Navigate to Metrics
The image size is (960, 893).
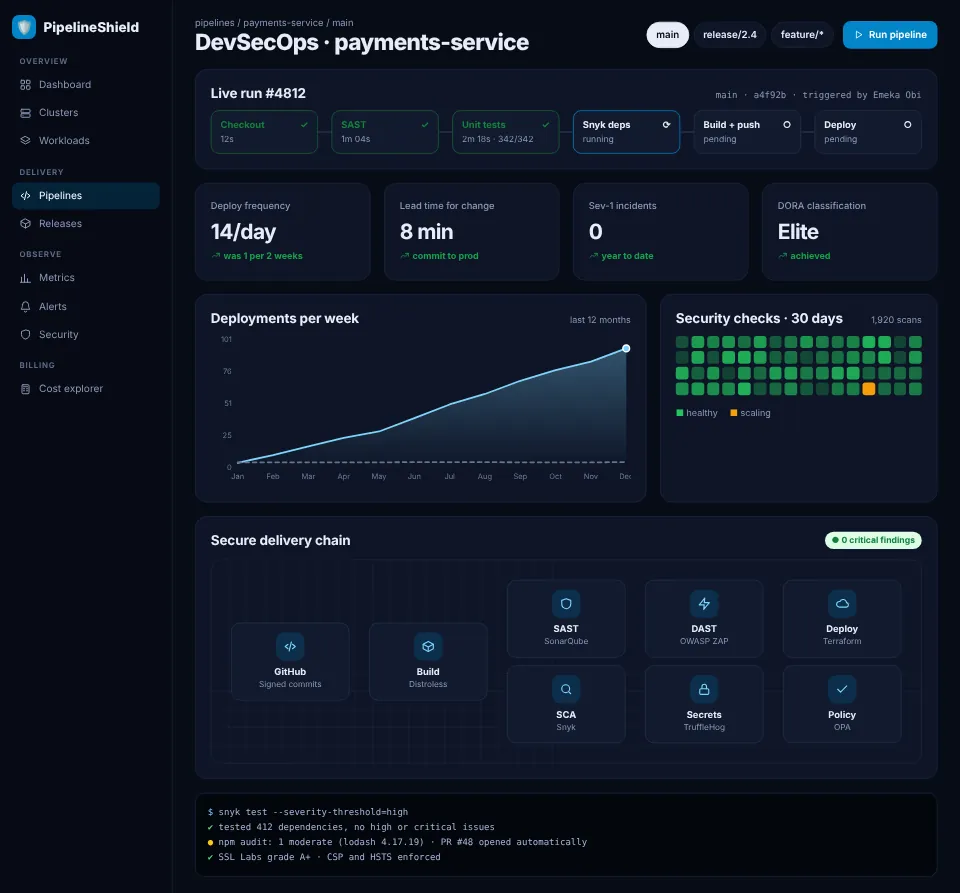(x=86, y=278)
